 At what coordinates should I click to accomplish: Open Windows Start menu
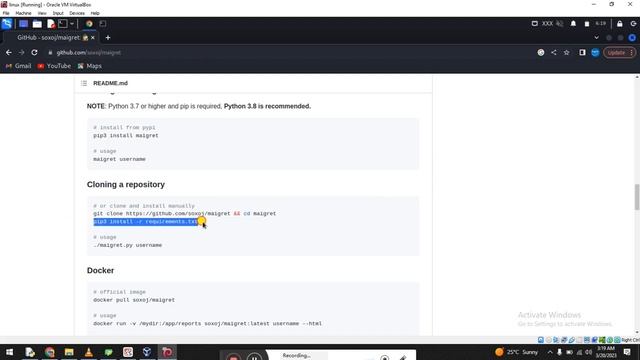coord(9,352)
